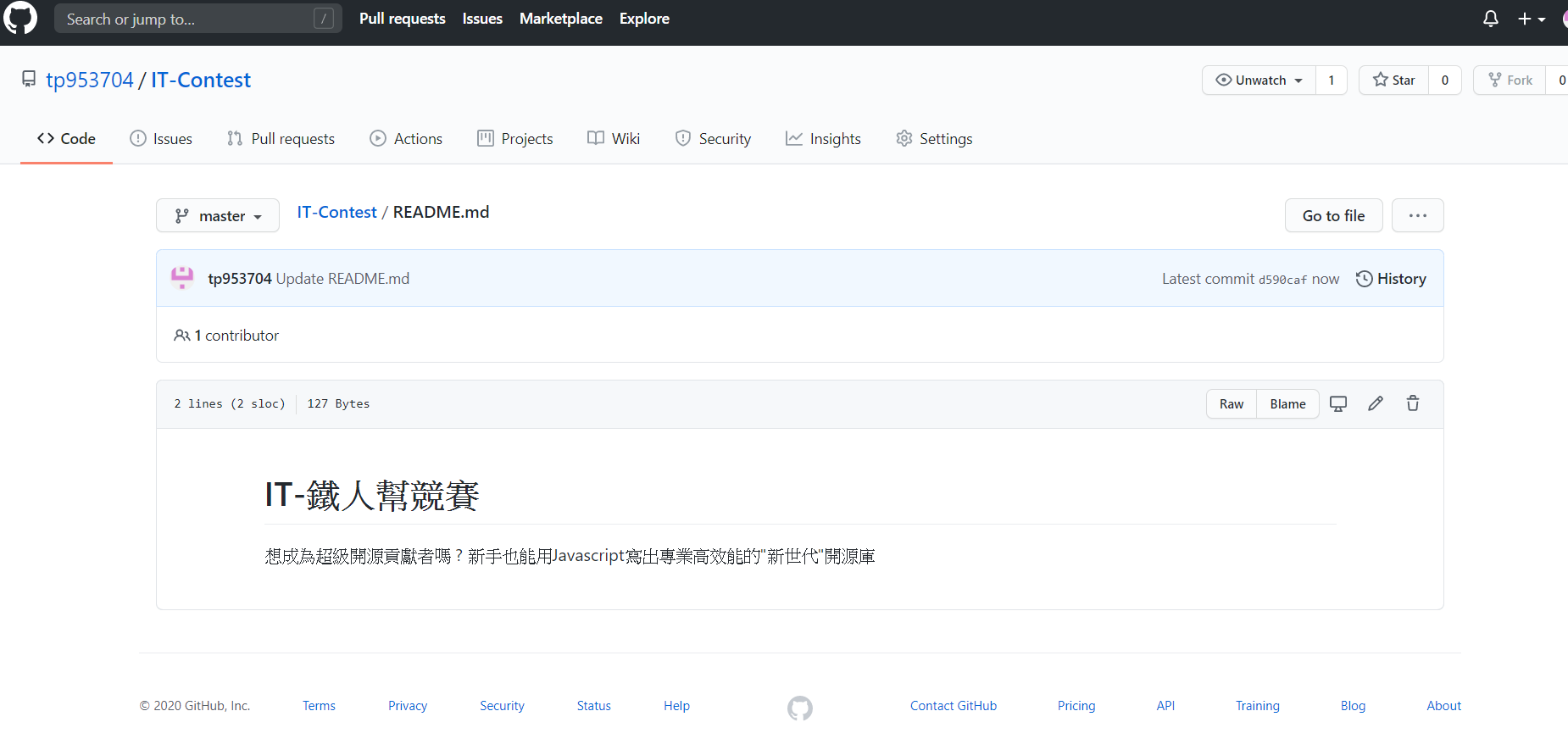Open the Security repo tab

713,138
